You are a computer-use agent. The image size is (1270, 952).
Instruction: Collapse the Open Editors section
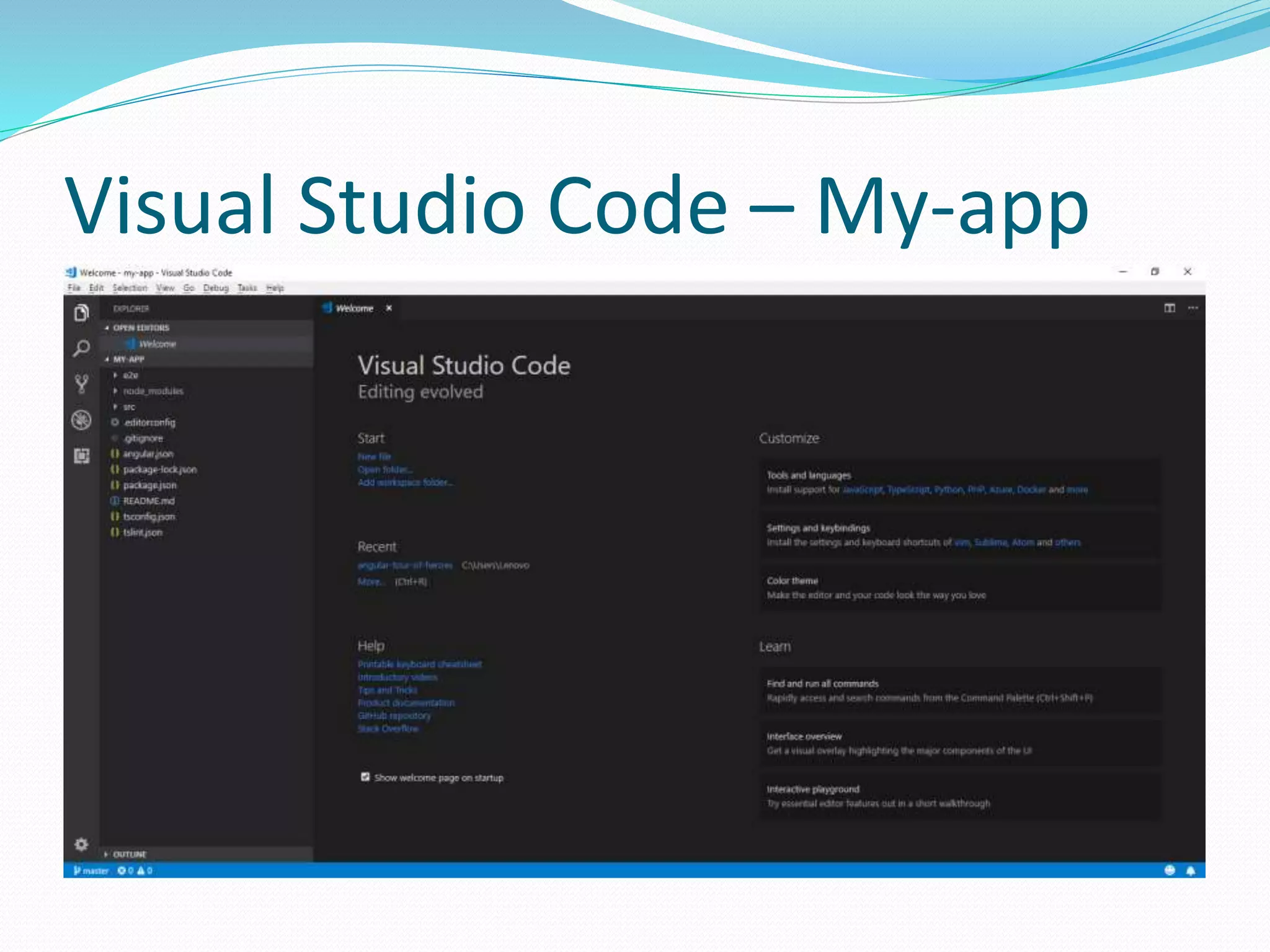pos(207,328)
